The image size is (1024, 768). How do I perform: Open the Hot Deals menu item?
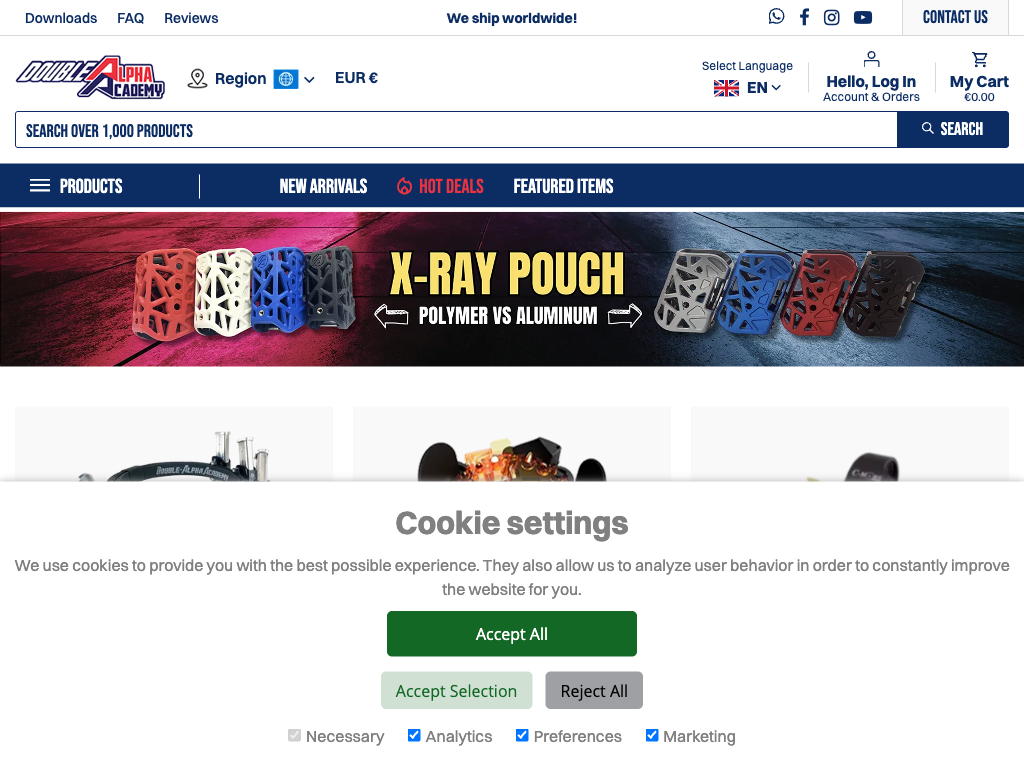point(440,186)
